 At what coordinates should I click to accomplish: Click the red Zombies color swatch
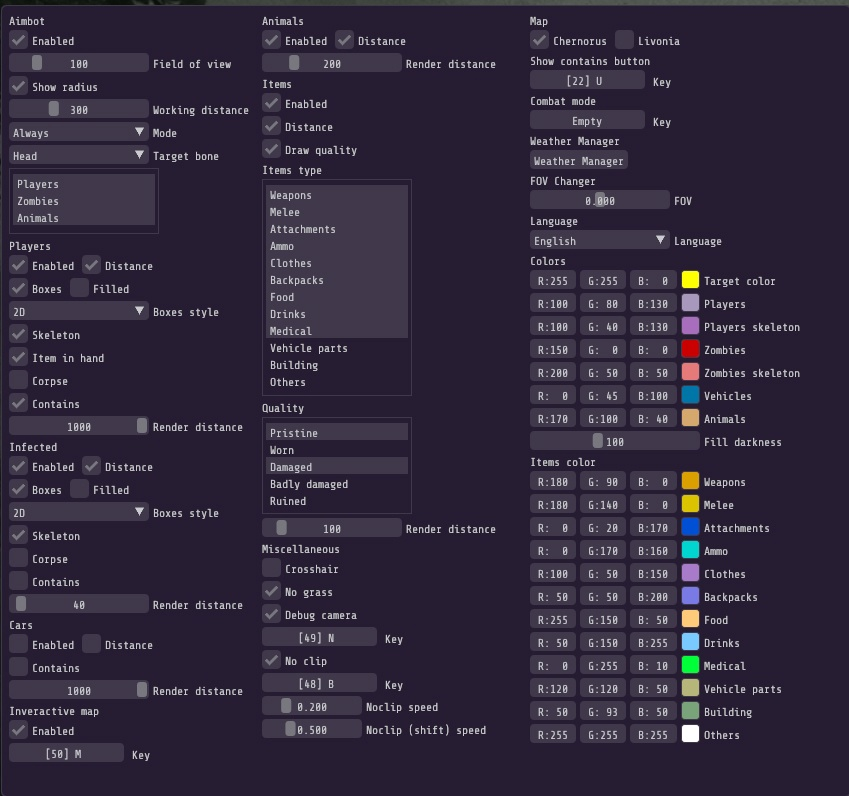[x=690, y=349]
